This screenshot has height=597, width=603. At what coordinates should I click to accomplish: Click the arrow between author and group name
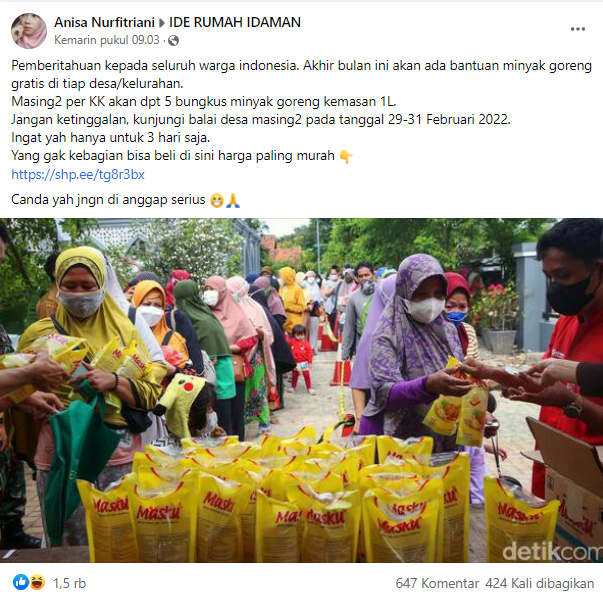(162, 23)
